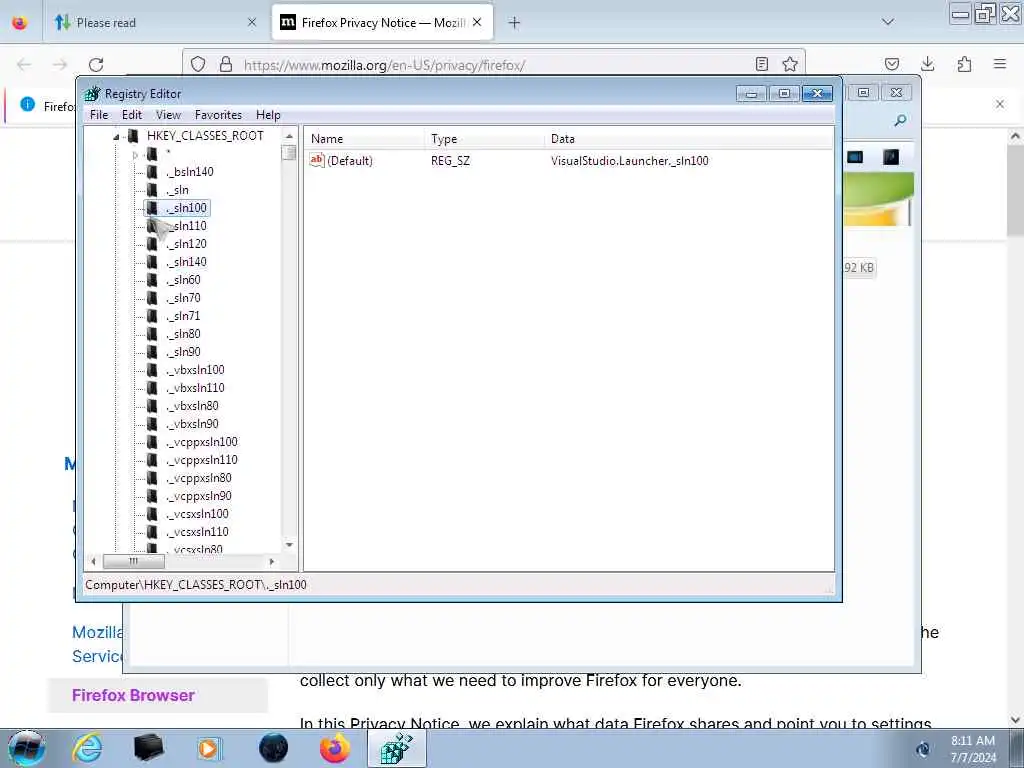Select the ._vcsxsln100 registry key

(197, 513)
